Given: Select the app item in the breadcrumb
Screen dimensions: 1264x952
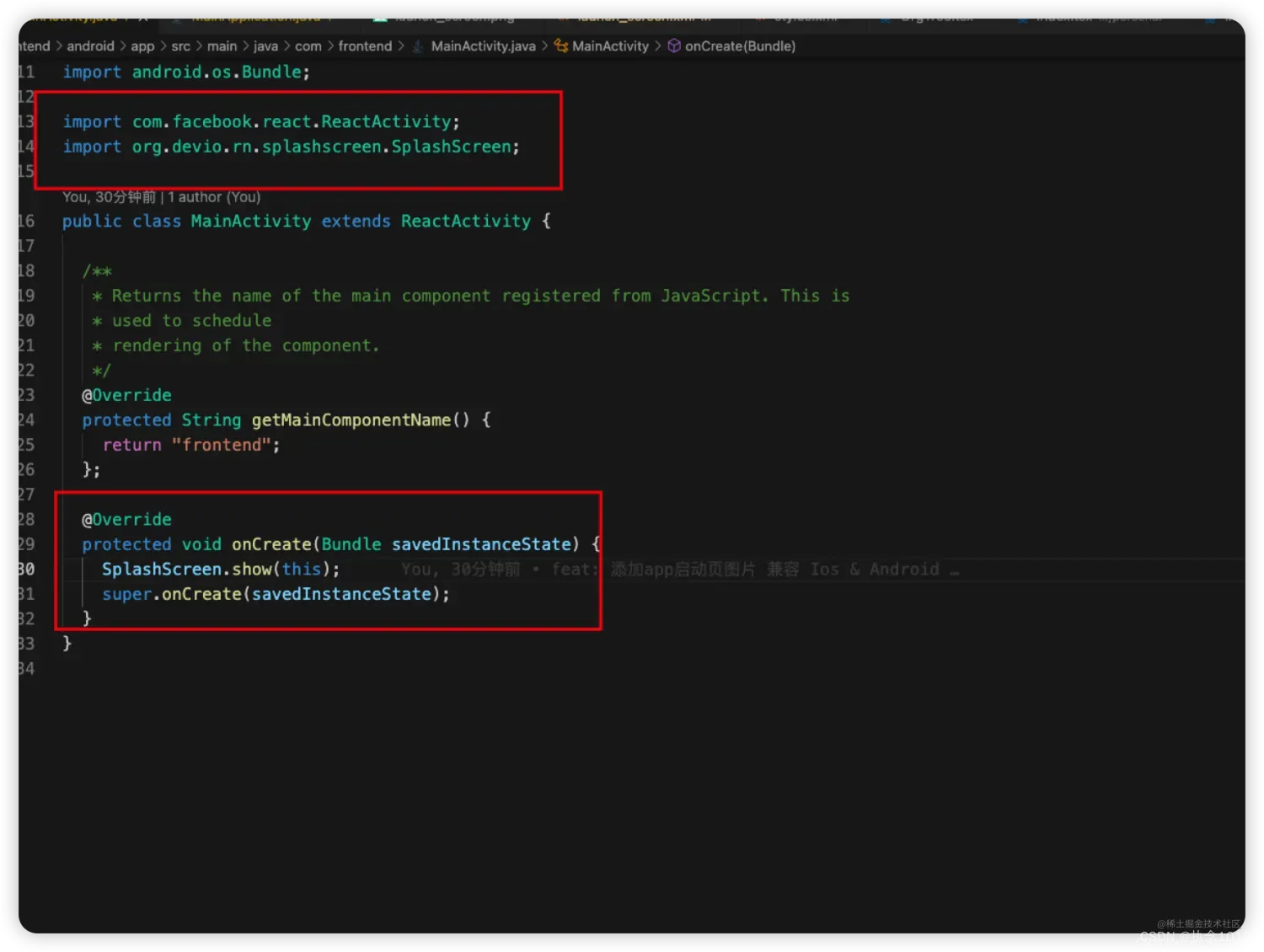Looking at the screenshot, I should pos(142,46).
